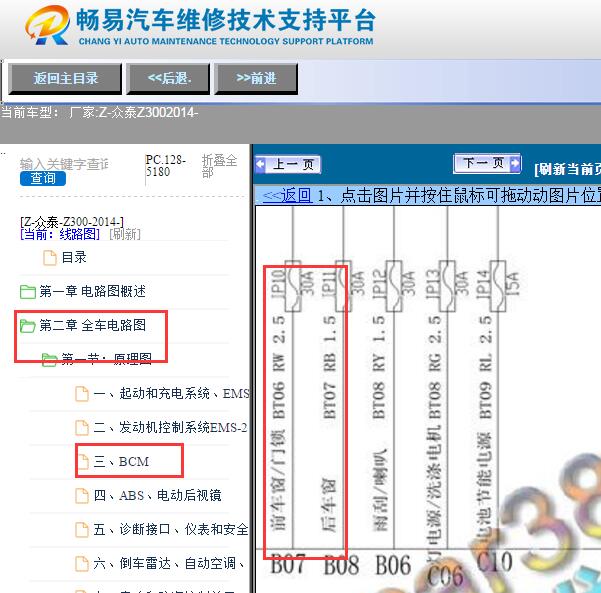The image size is (601, 593).
Task: Click the page icon of 三、BCM
Action: (82, 462)
